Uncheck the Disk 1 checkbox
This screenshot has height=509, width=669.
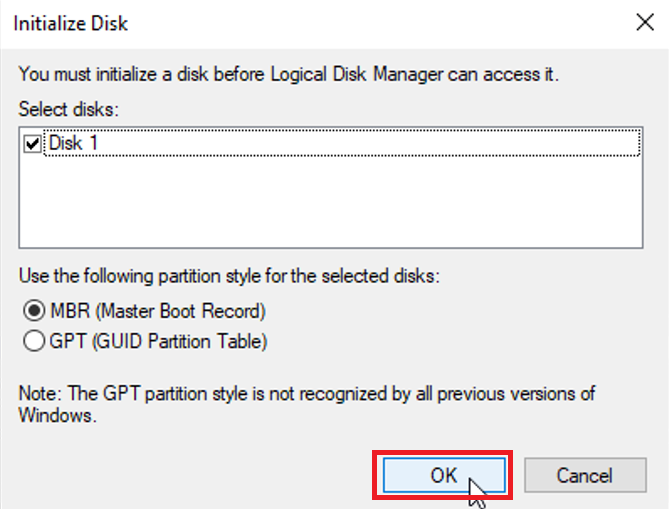[x=33, y=144]
